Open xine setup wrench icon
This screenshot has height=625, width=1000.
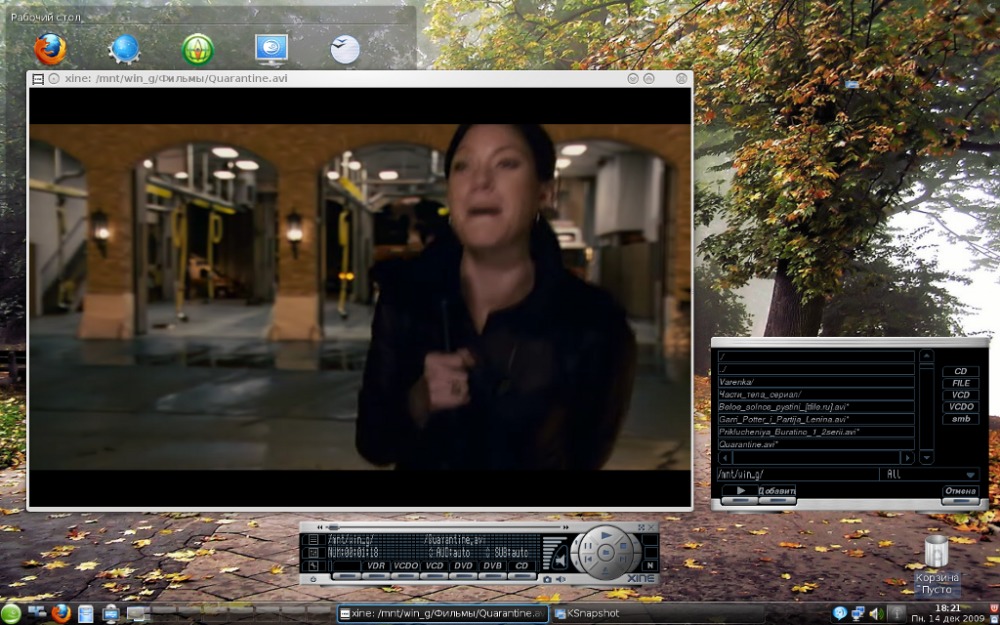(312, 566)
